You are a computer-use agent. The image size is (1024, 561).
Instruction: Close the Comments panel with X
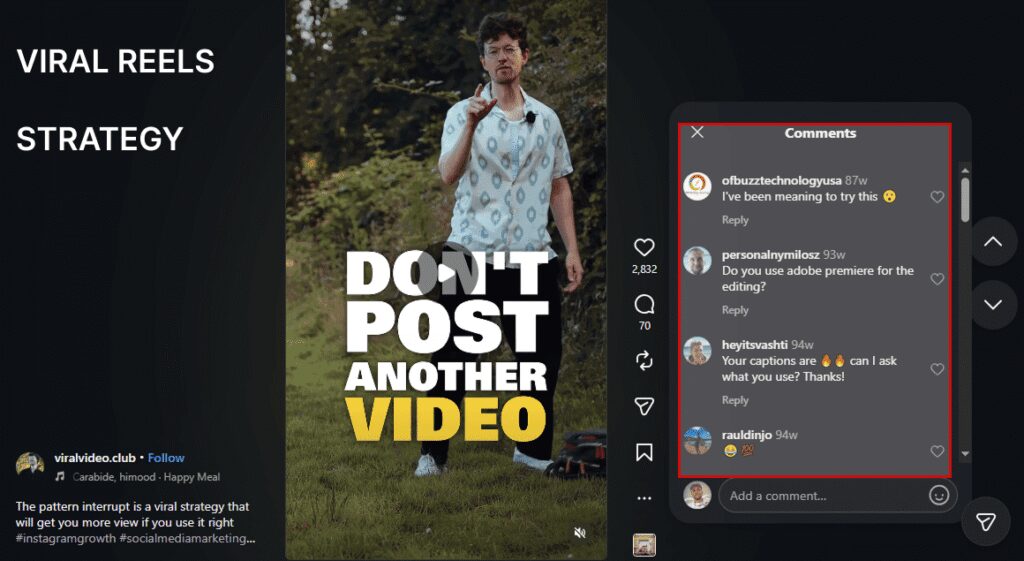pyautogui.click(x=697, y=133)
